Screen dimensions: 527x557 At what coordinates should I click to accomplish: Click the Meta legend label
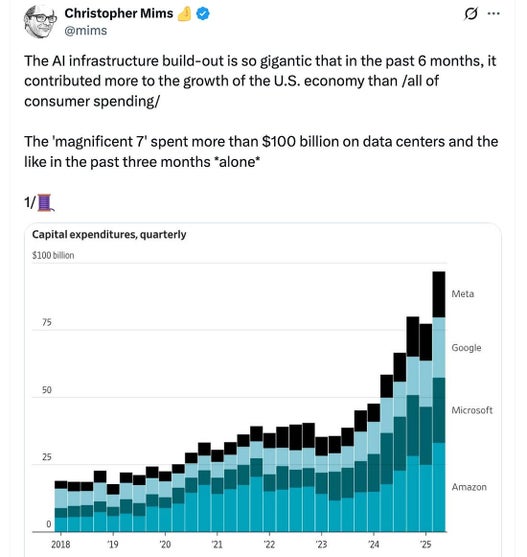coord(463,294)
